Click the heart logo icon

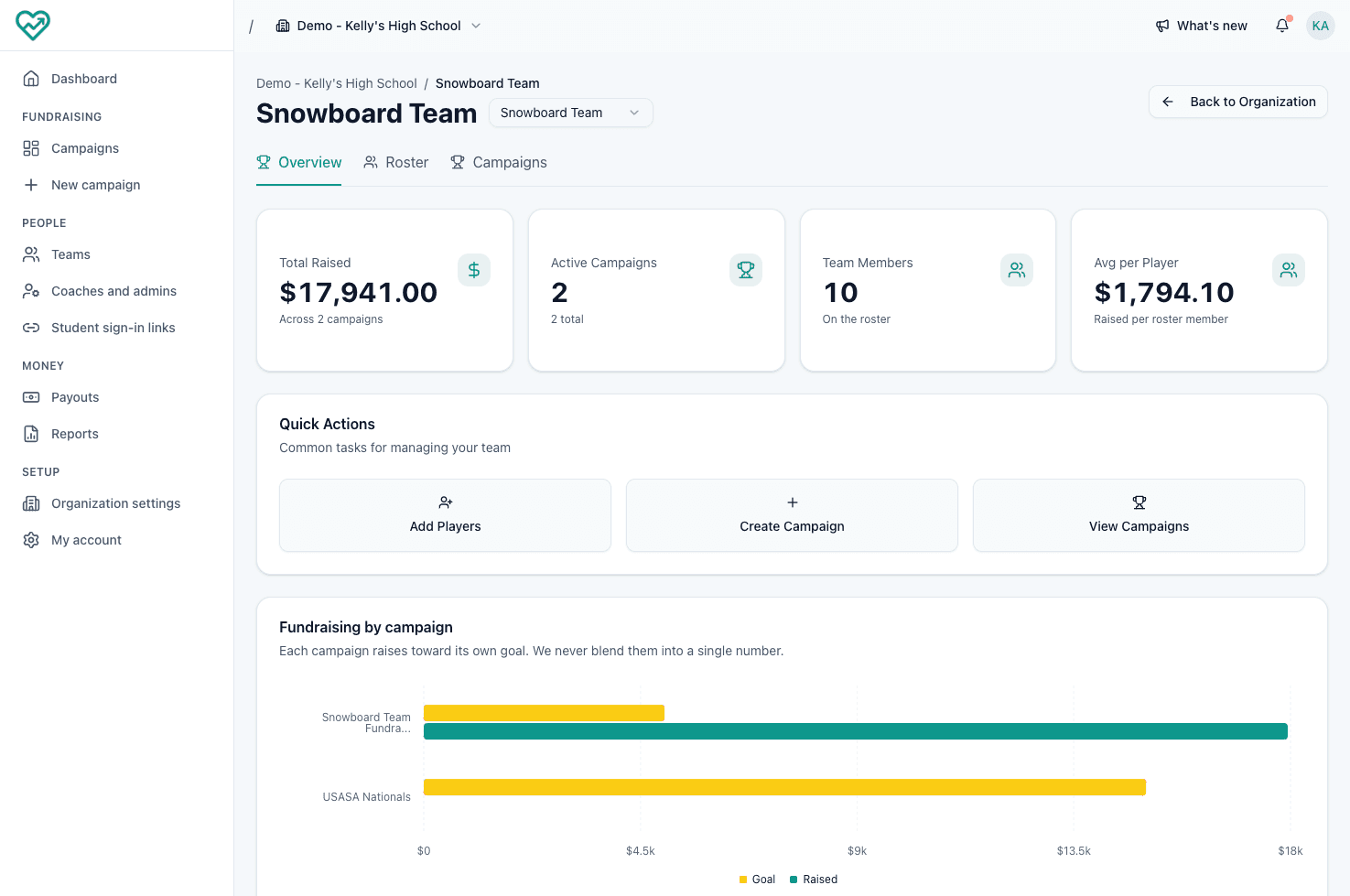tap(33, 25)
